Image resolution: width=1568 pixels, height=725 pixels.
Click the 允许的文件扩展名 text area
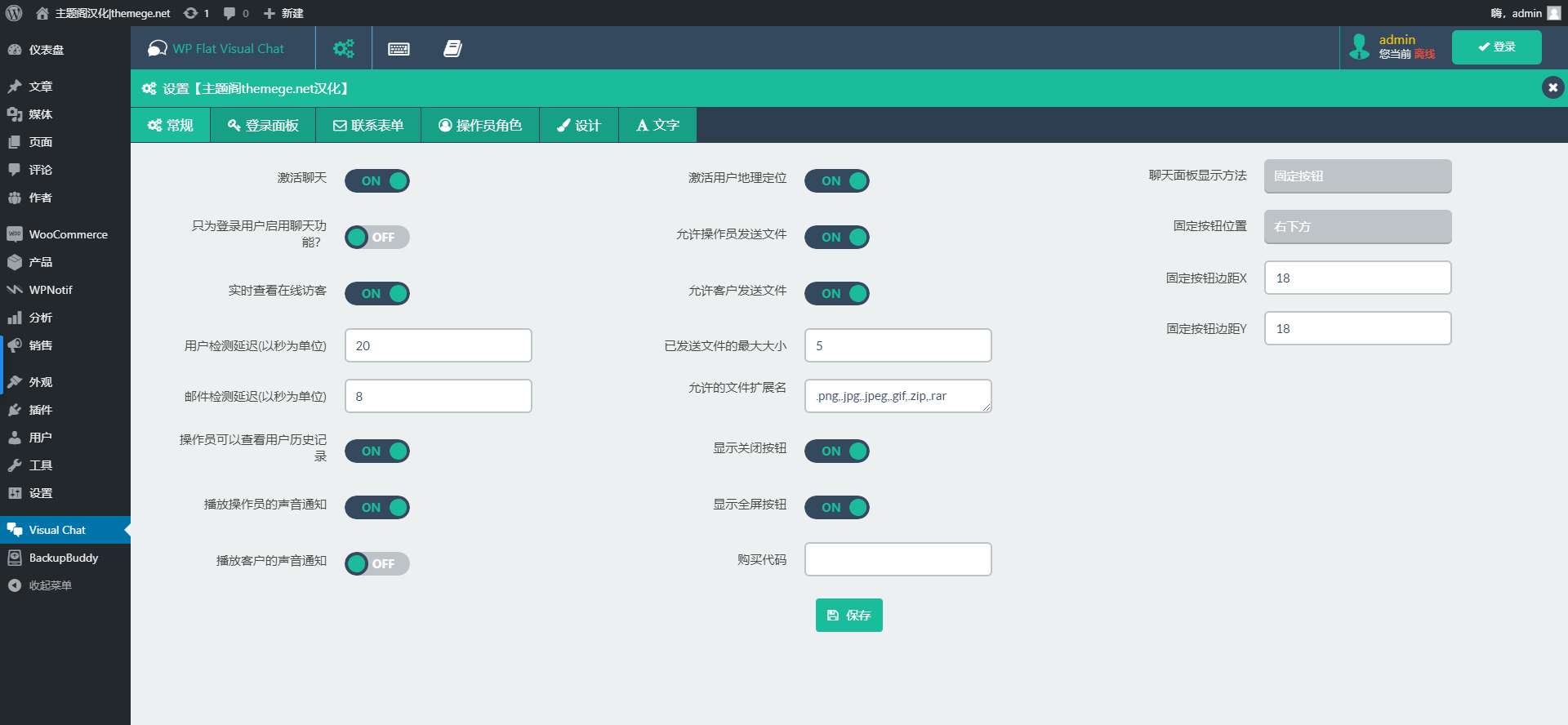click(x=898, y=396)
